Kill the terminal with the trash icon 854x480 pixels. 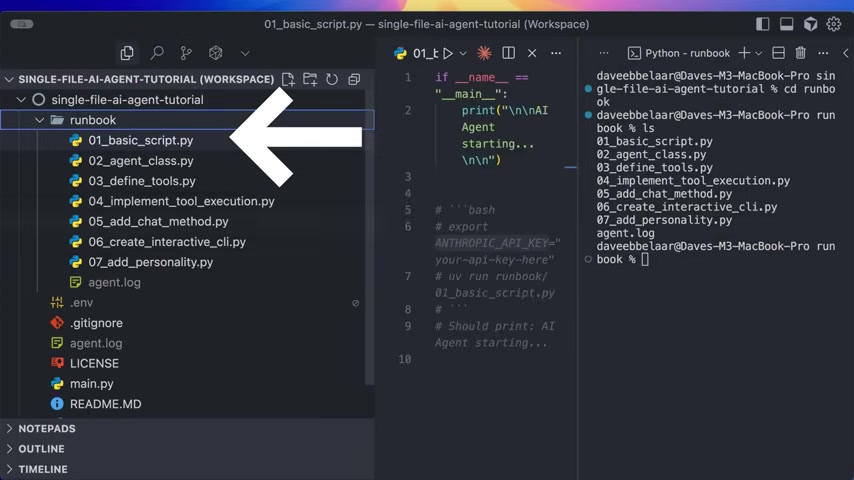pos(800,53)
